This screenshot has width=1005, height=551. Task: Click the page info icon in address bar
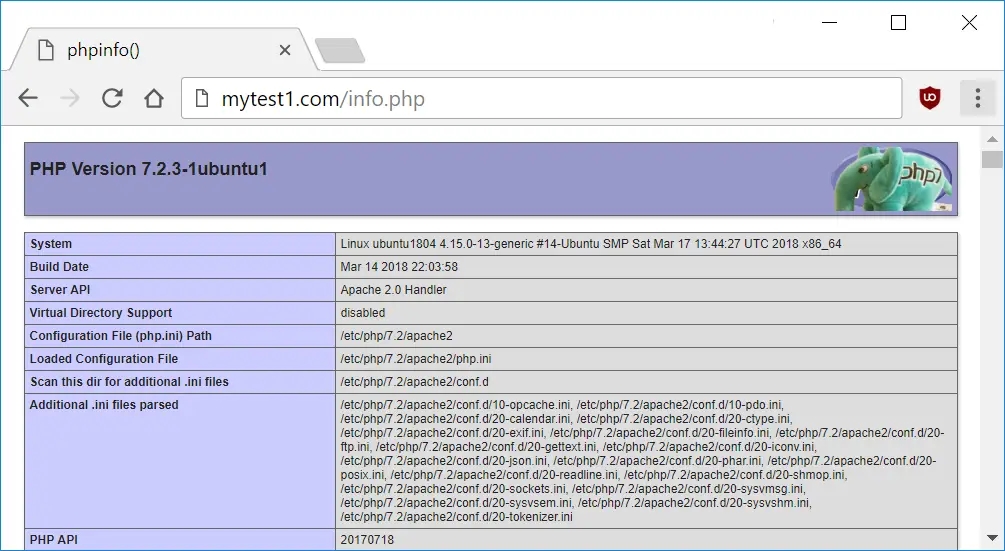pos(202,99)
